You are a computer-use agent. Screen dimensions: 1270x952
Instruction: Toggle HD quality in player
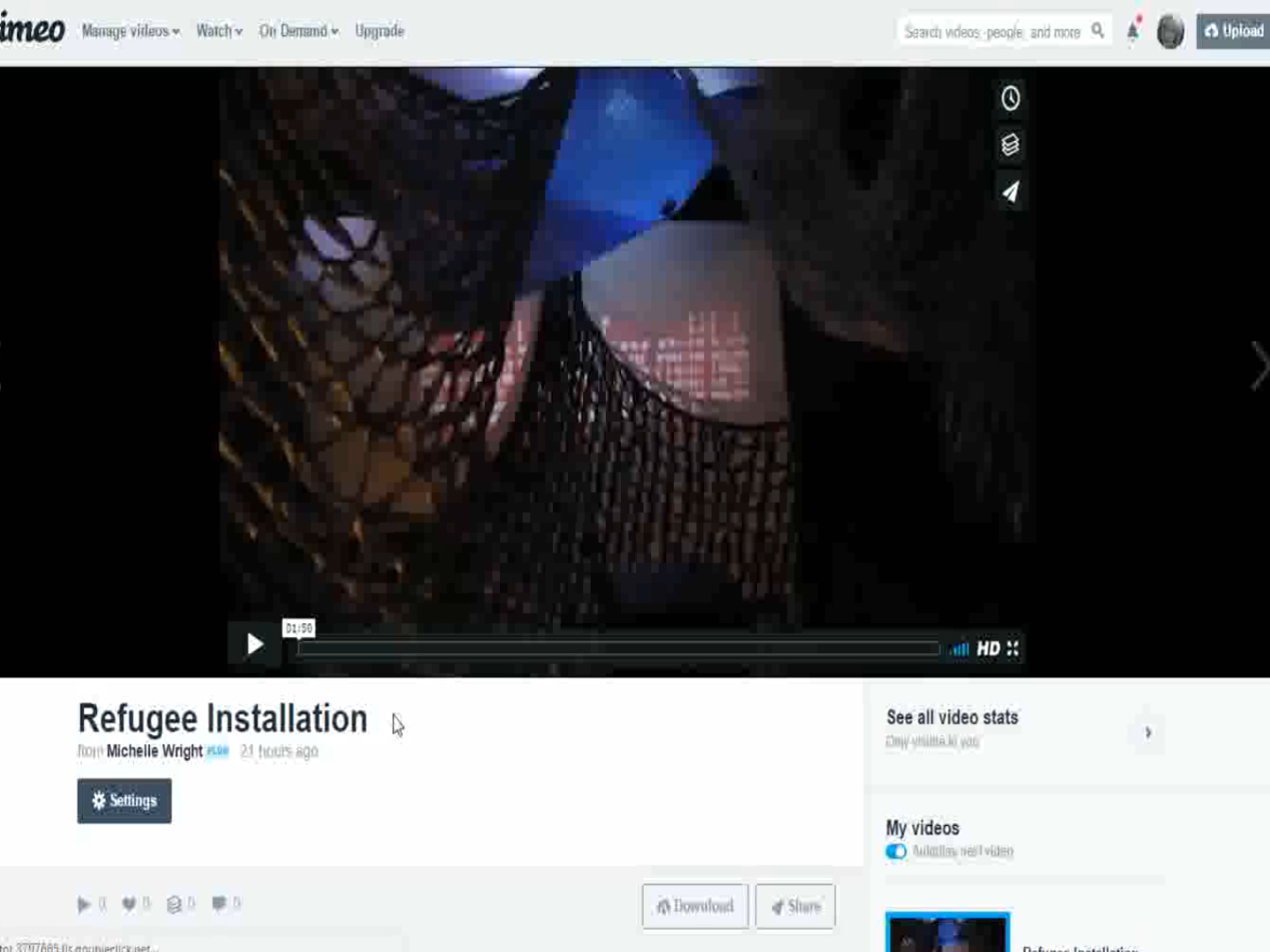pyautogui.click(x=988, y=649)
